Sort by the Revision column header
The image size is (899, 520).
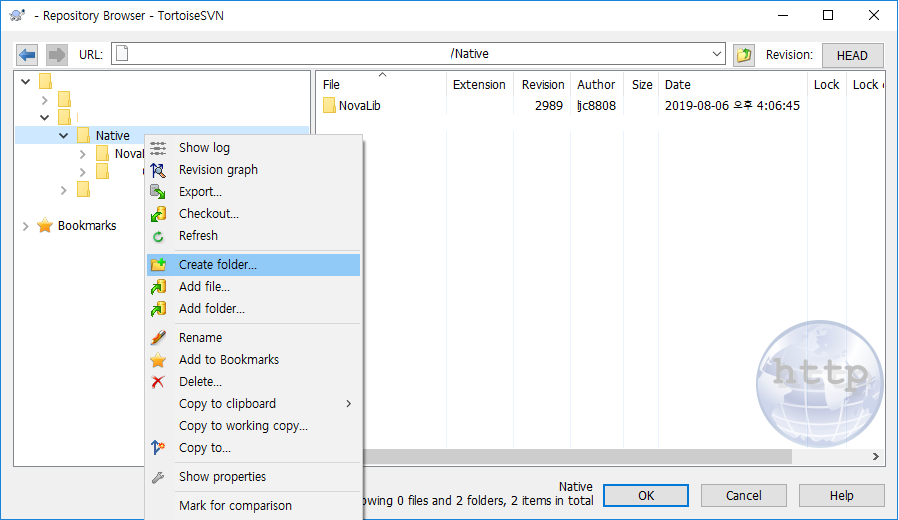coord(542,84)
